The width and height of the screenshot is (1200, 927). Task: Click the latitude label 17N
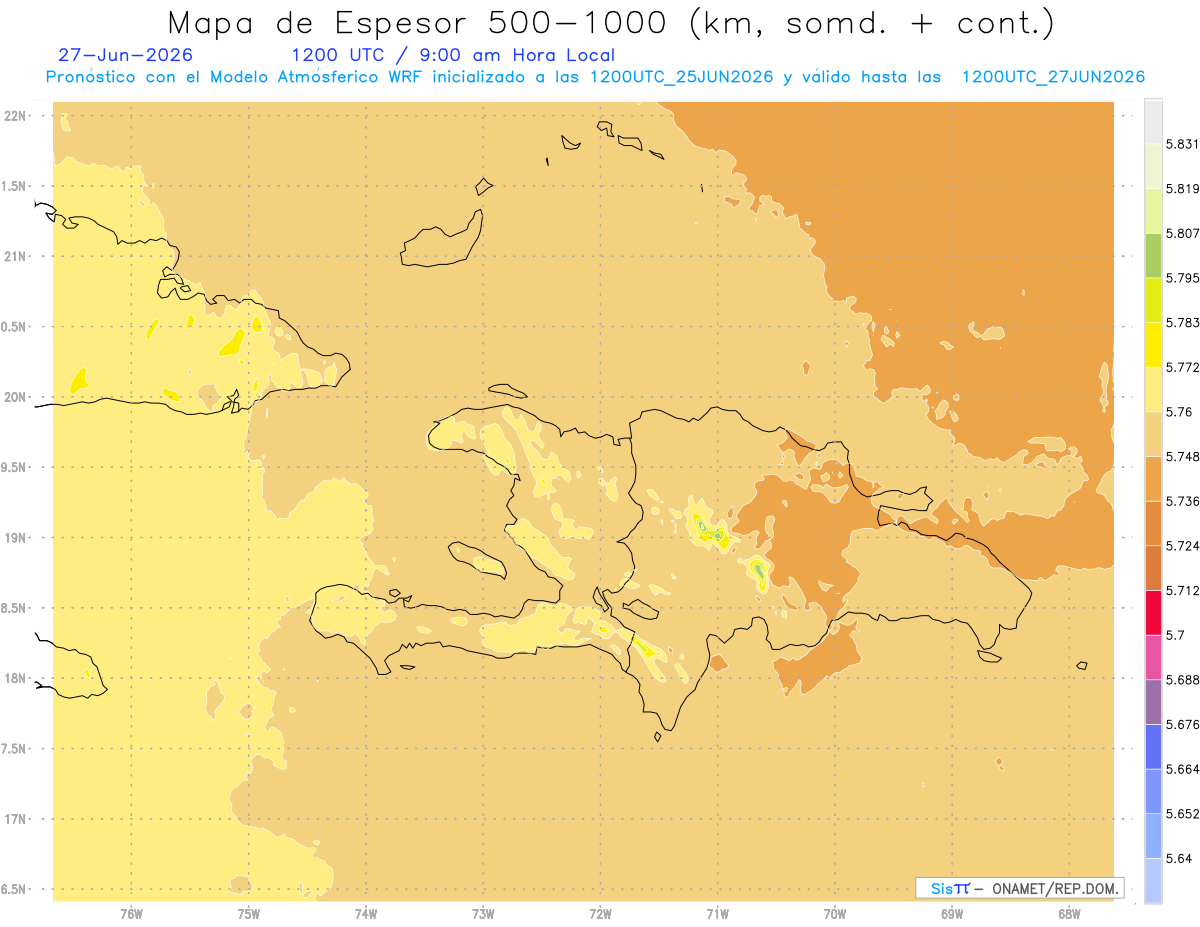(x=16, y=820)
